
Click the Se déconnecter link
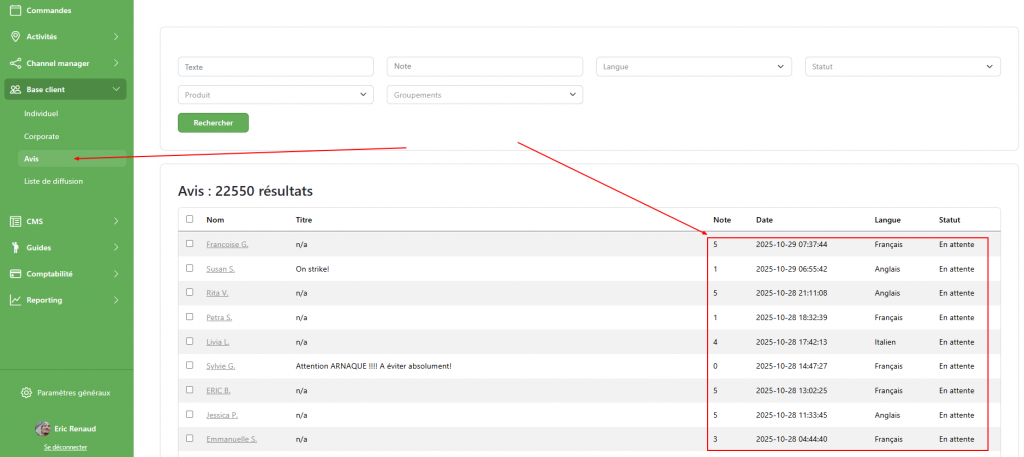(65, 447)
